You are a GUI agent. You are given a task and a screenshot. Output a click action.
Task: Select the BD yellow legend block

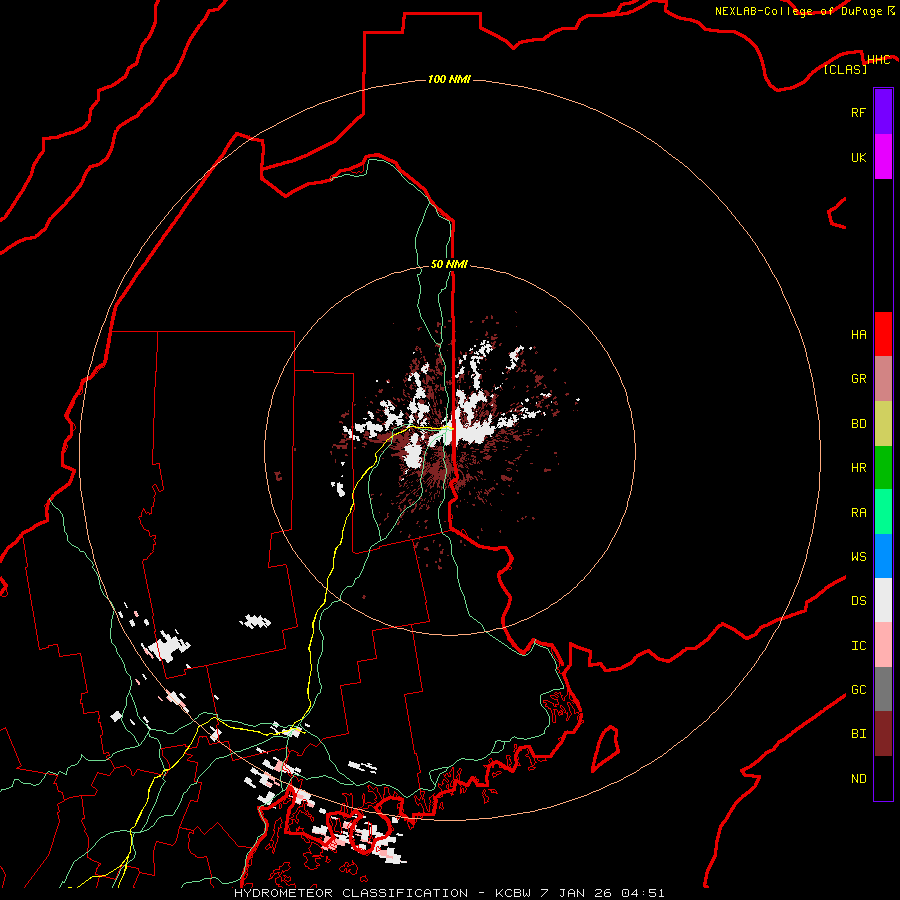[883, 424]
